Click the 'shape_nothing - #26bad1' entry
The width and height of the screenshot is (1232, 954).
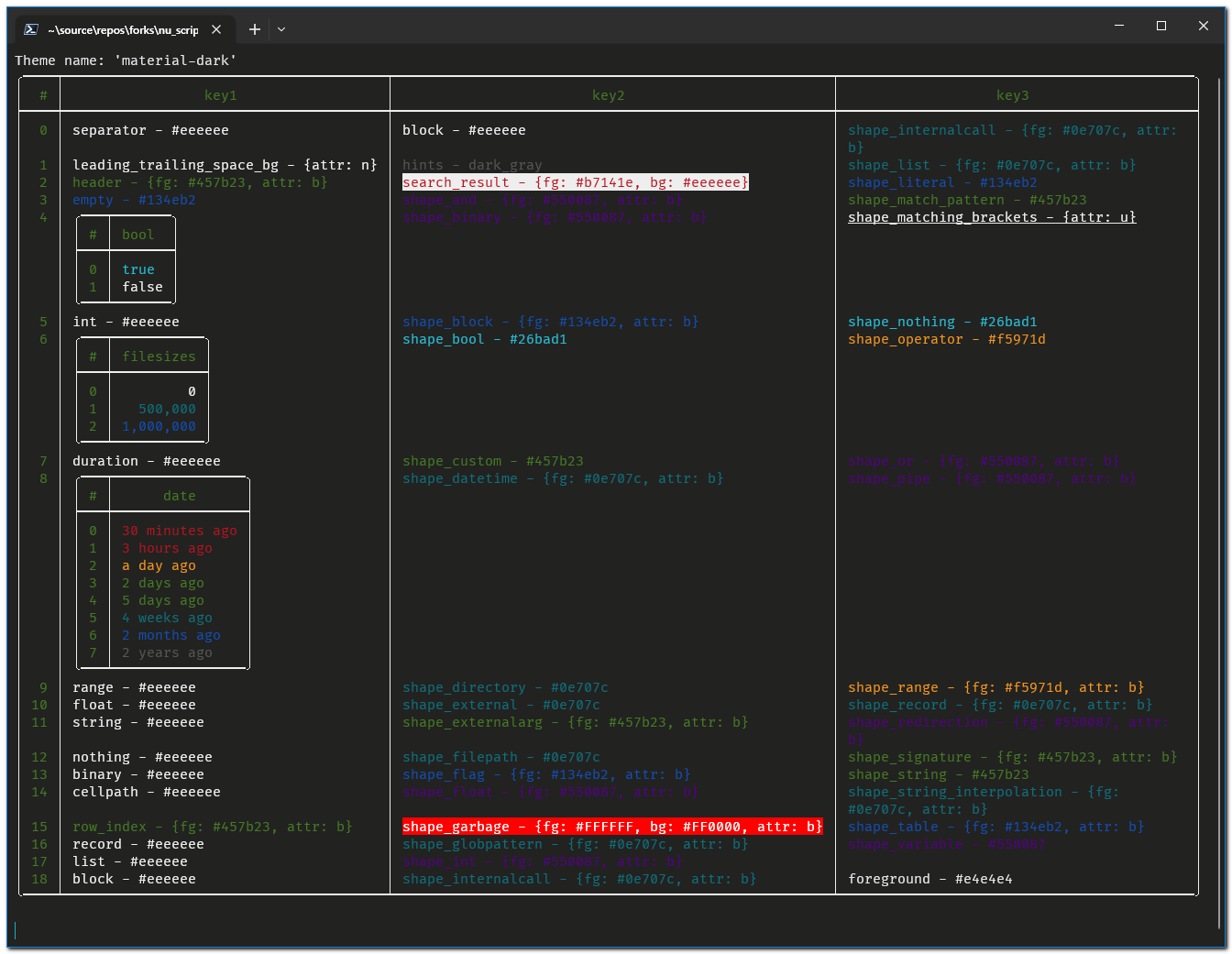point(942,322)
